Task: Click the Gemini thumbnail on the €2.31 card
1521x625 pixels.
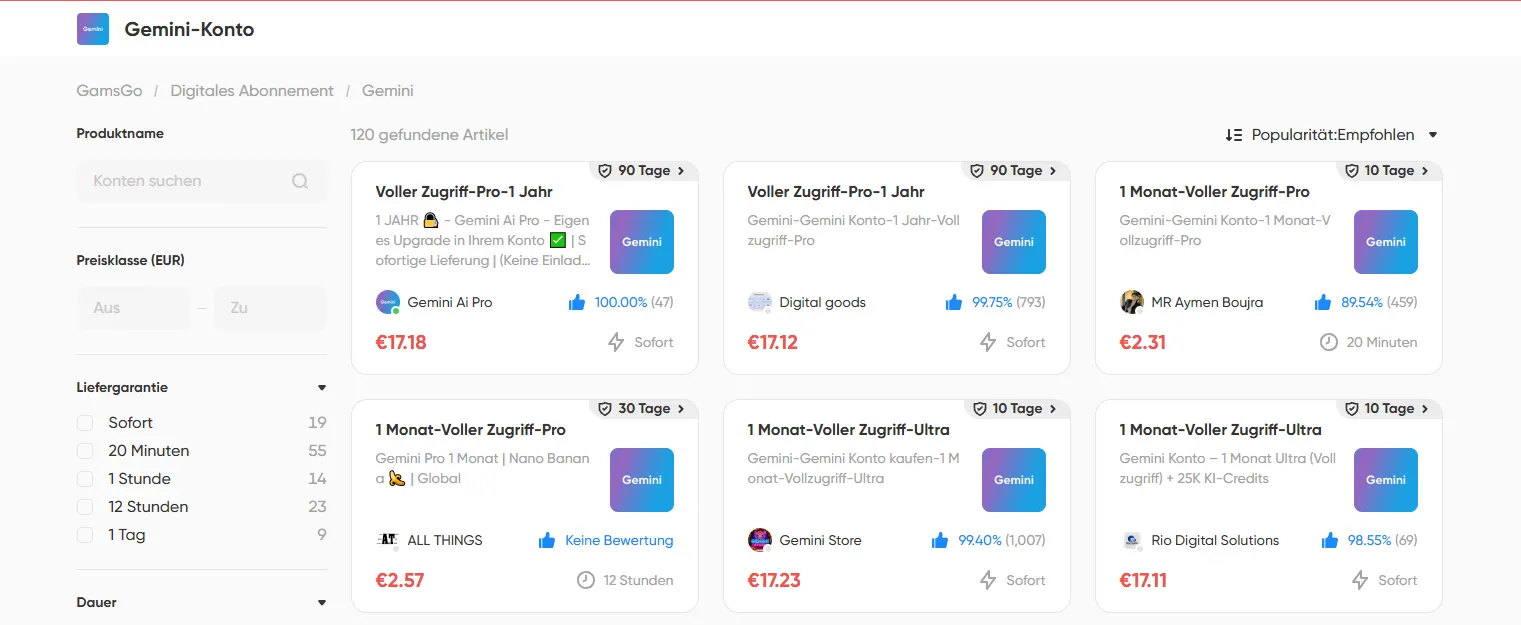Action: click(x=1385, y=242)
